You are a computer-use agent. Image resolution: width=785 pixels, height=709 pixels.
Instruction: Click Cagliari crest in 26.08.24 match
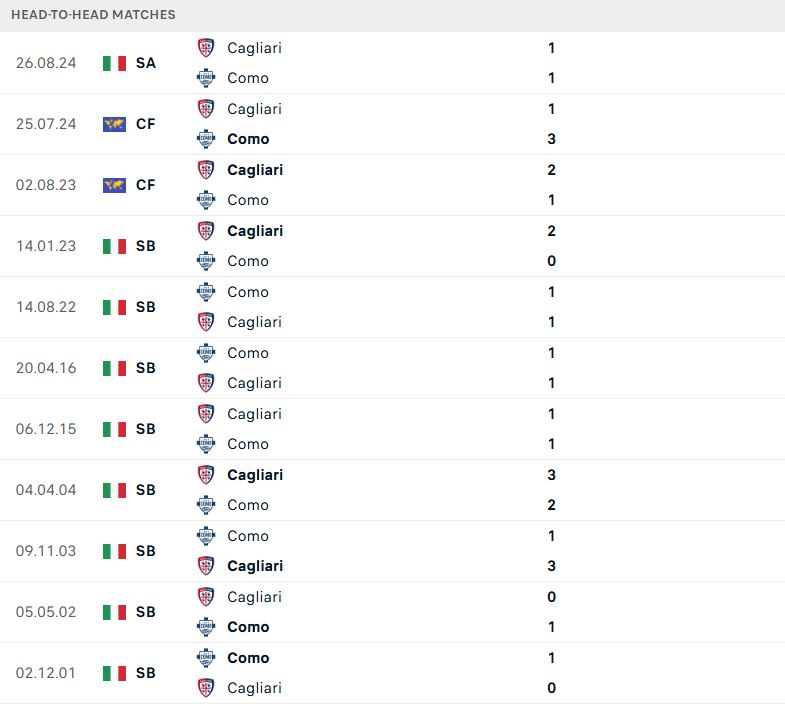(206, 48)
